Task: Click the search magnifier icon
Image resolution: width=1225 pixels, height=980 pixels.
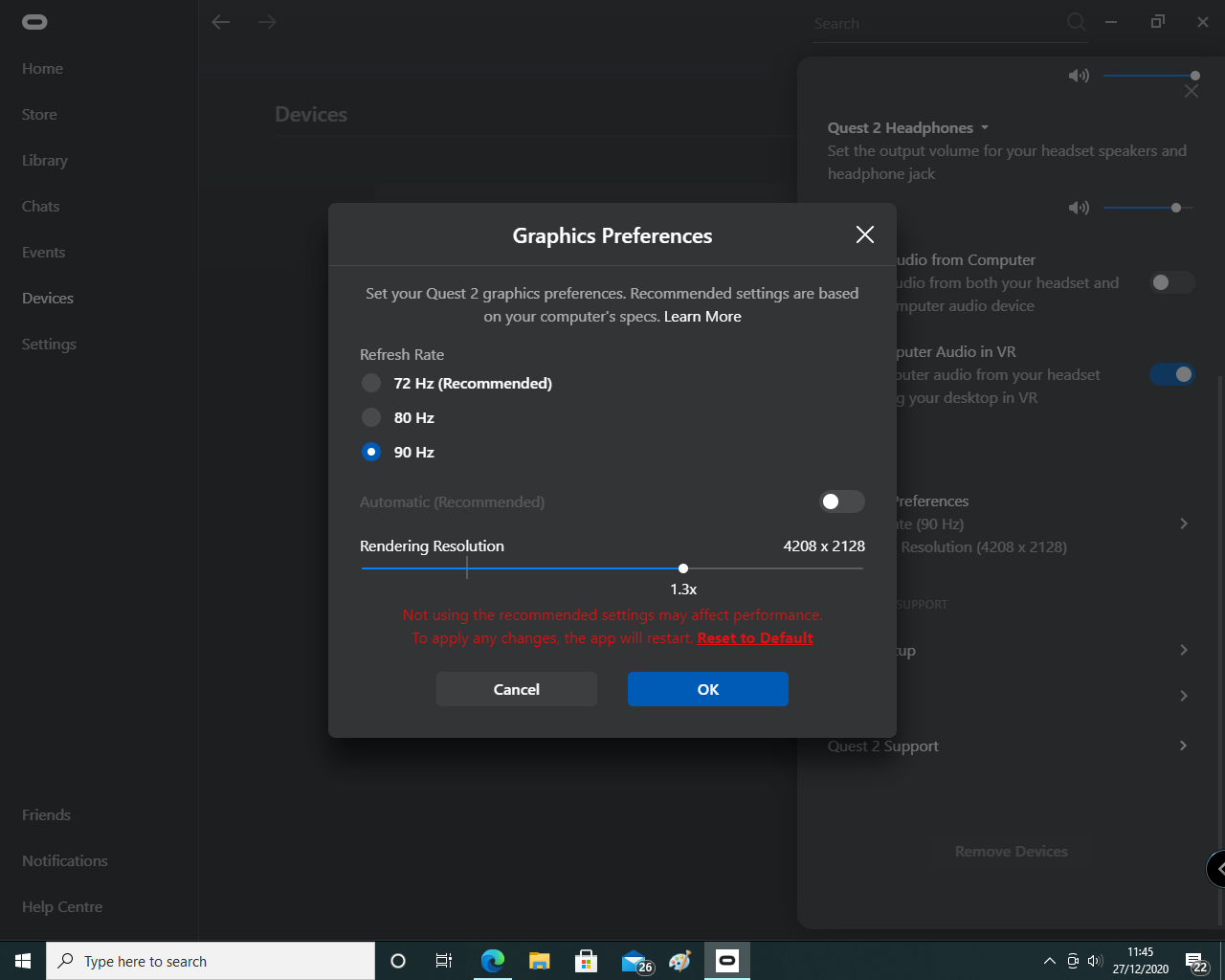Action: 1077,22
